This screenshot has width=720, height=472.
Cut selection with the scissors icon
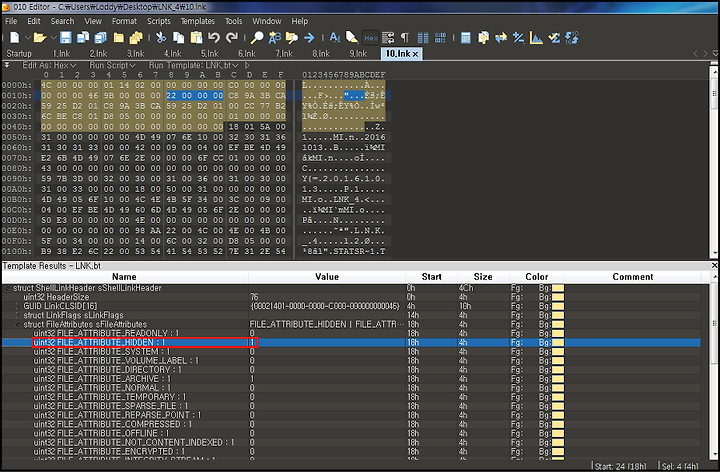161,38
